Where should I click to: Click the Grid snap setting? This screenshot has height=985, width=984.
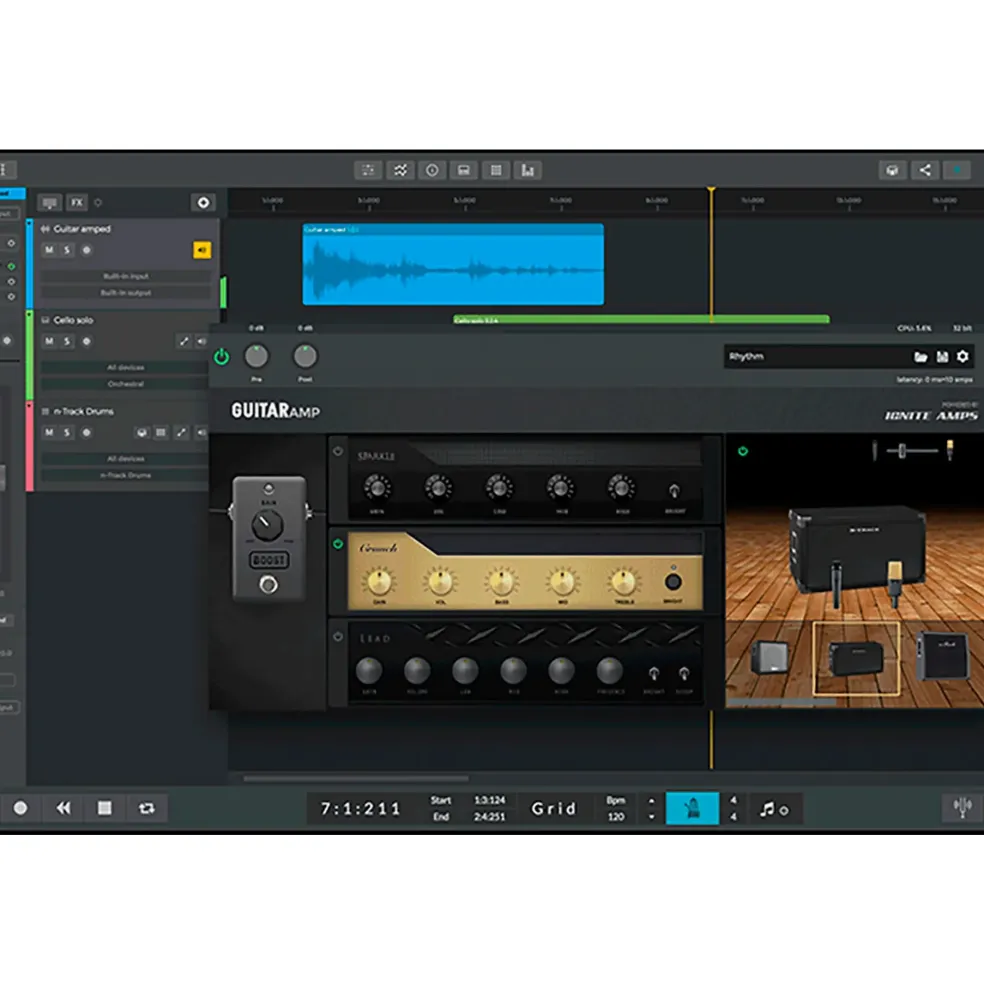tap(554, 808)
